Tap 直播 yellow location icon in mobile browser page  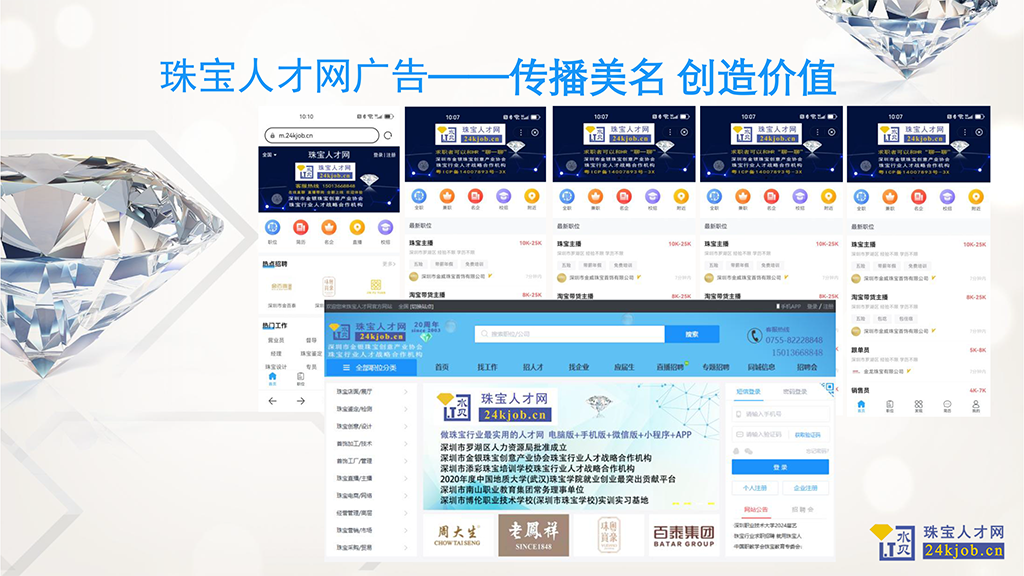(357, 227)
